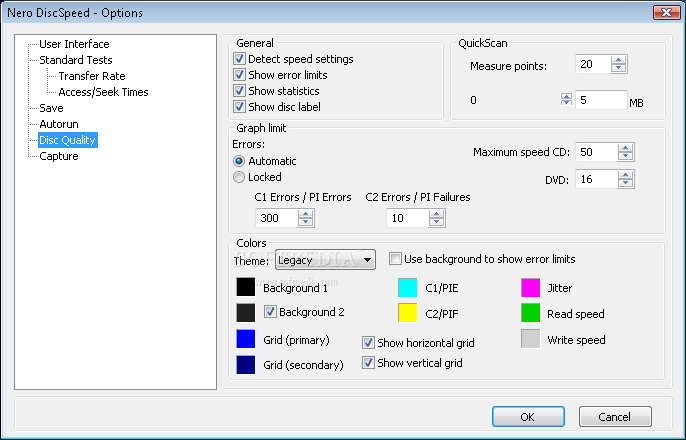This screenshot has height=440, width=686.
Task: Decrease C1 Errors / PI Errors limit
Action: coord(305,222)
